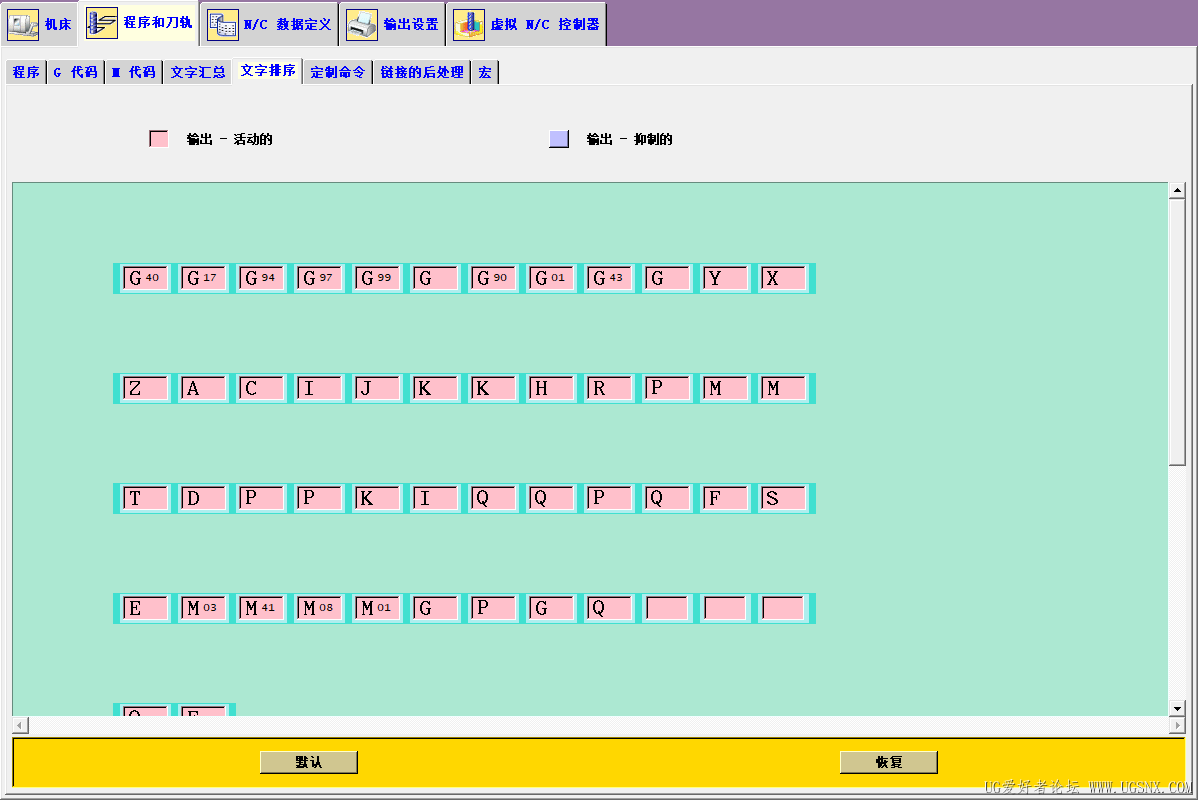Click the horizontal scrollbar left arrow
This screenshot has width=1198, height=800.
21,725
